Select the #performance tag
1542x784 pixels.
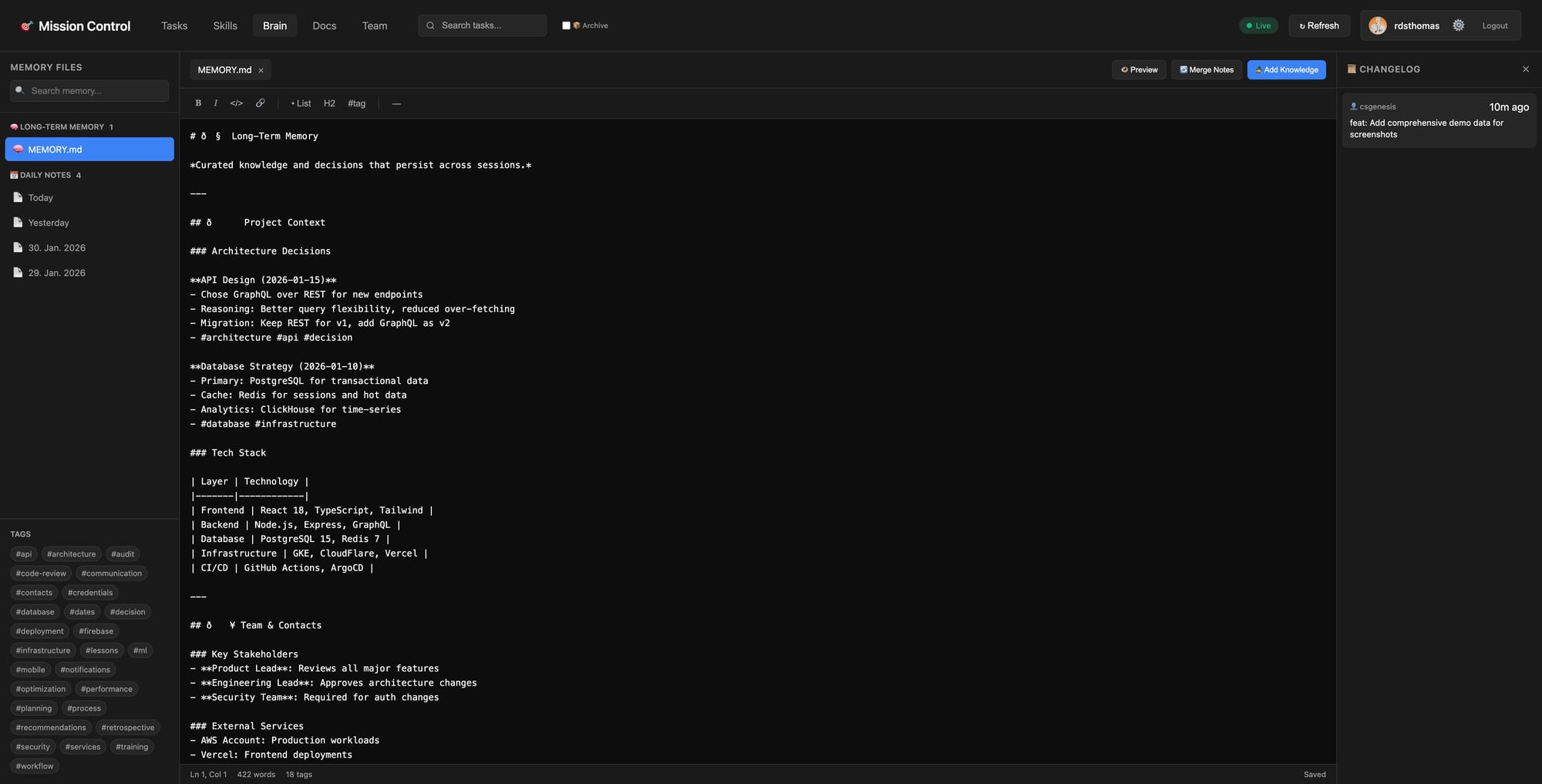pos(106,688)
